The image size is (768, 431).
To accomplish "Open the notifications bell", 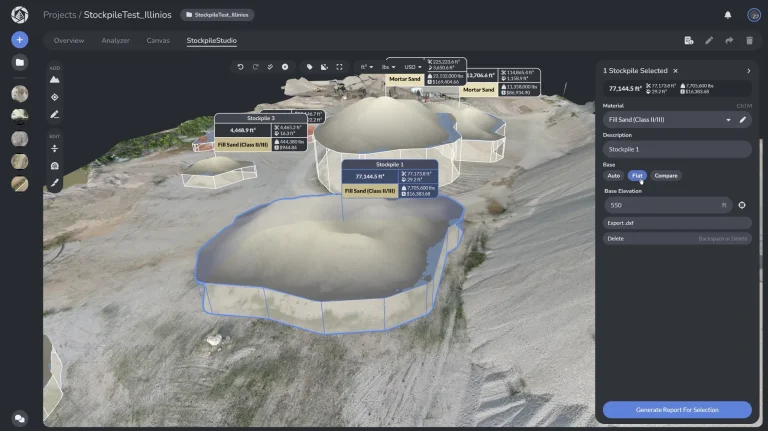I will (x=728, y=15).
